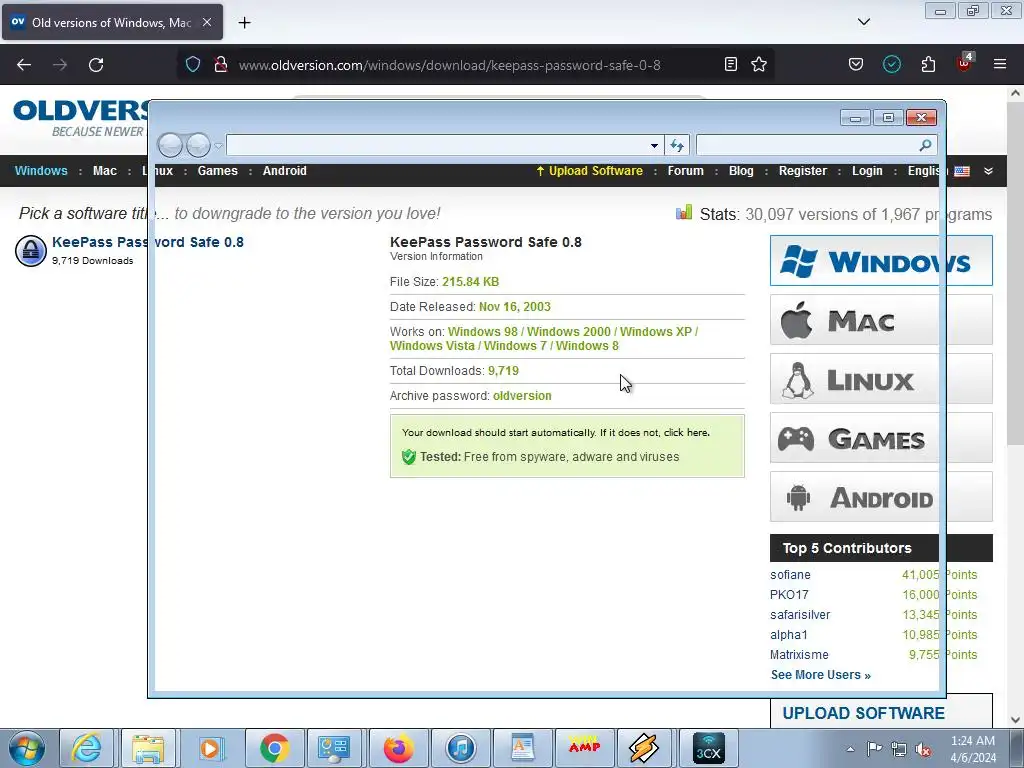Click the Login link
The width and height of the screenshot is (1024, 768).
pos(867,171)
